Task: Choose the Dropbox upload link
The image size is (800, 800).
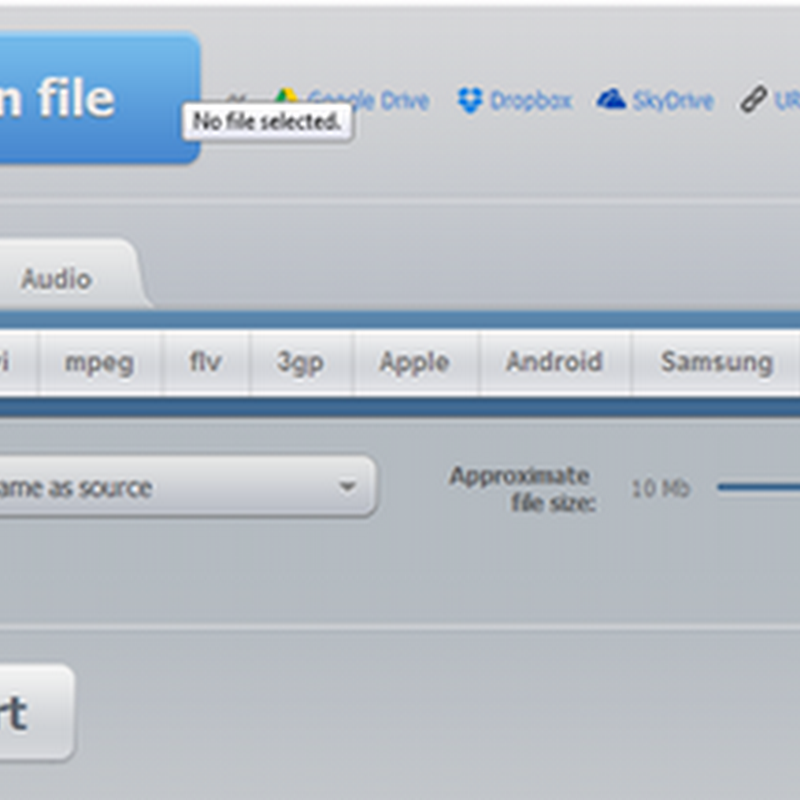Action: point(531,101)
